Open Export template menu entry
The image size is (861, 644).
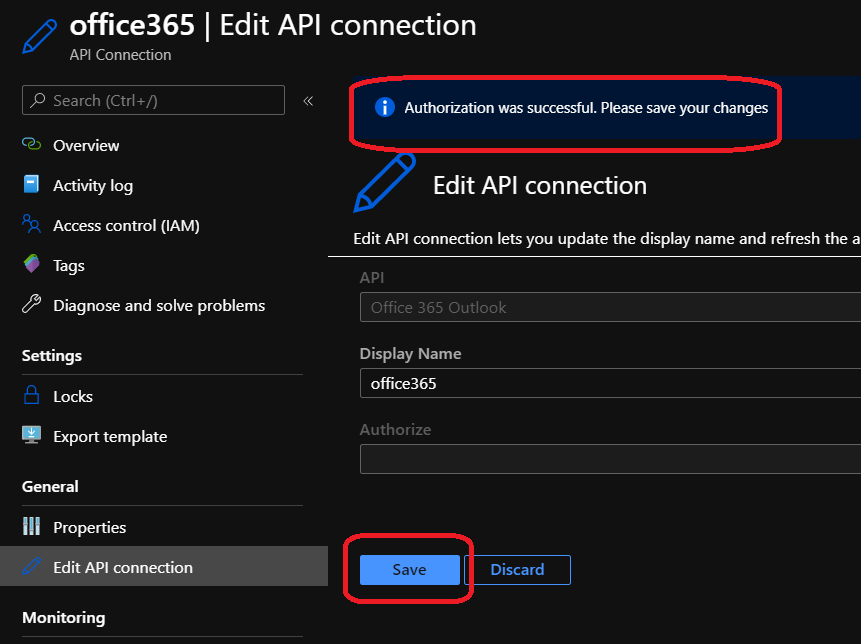(110, 436)
